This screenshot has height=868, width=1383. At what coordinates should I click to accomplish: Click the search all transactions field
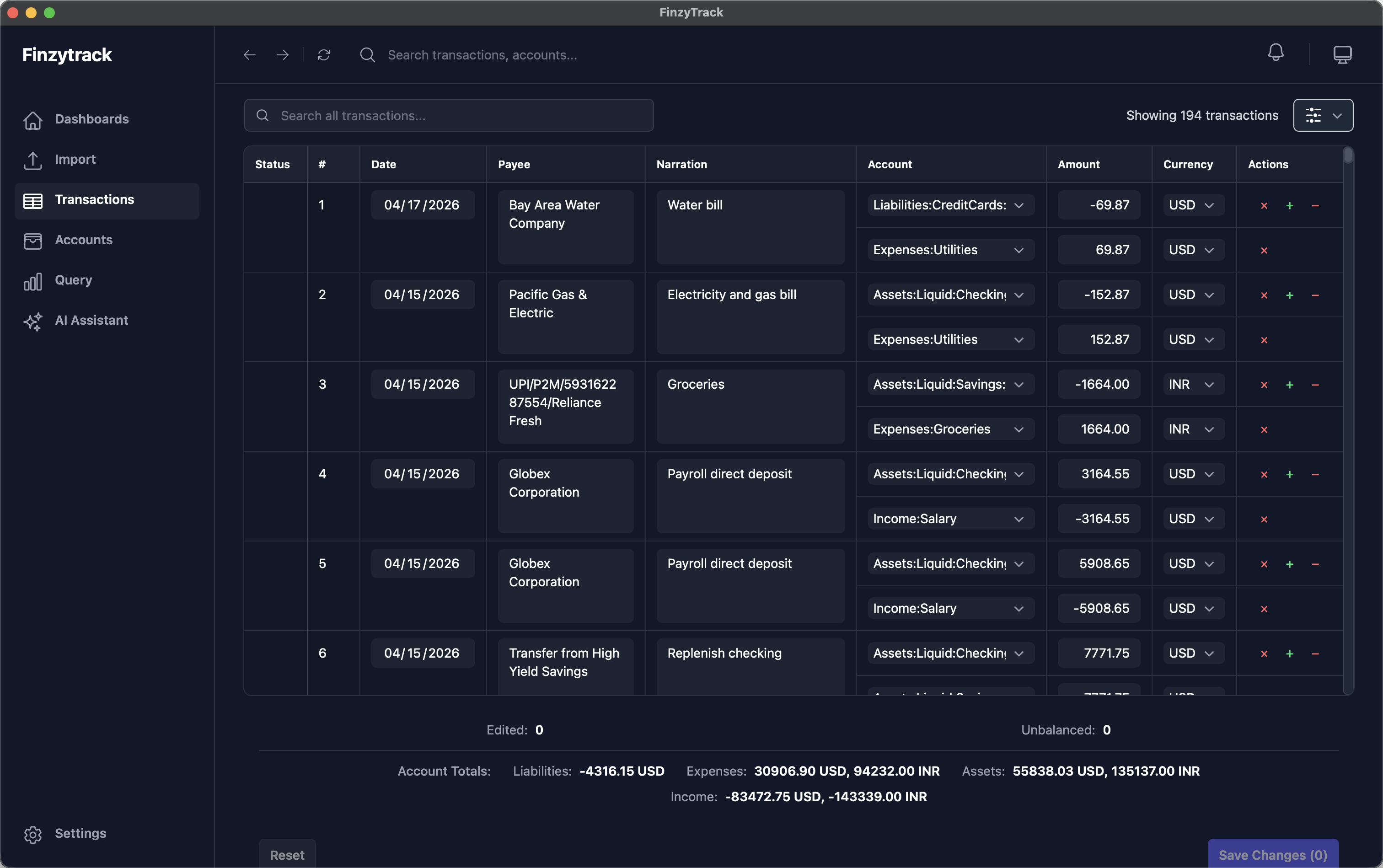coord(448,115)
